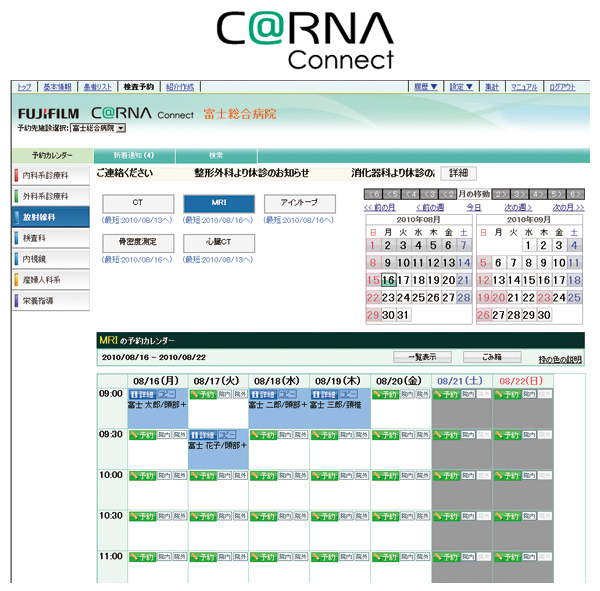The width and height of the screenshot is (600, 591).
Task: Click 院外 button for 08/17 at 09:00
Action: click(x=240, y=394)
